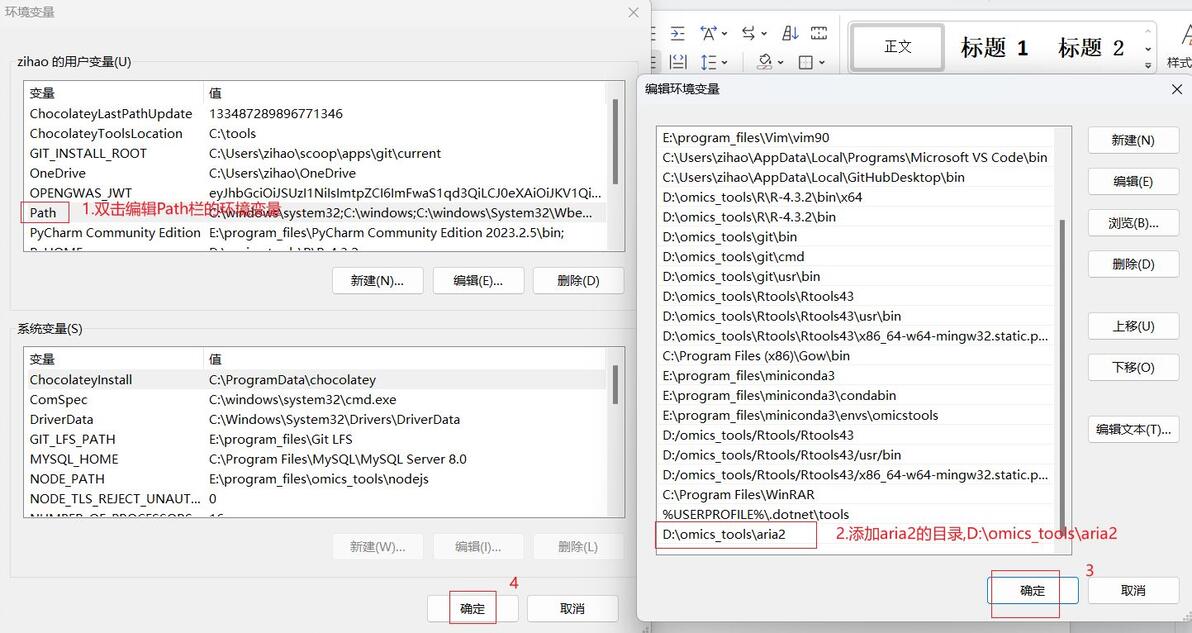Screen dimensions: 1192x633
Task: Click the borders icon in ribbon
Action: tap(806, 62)
